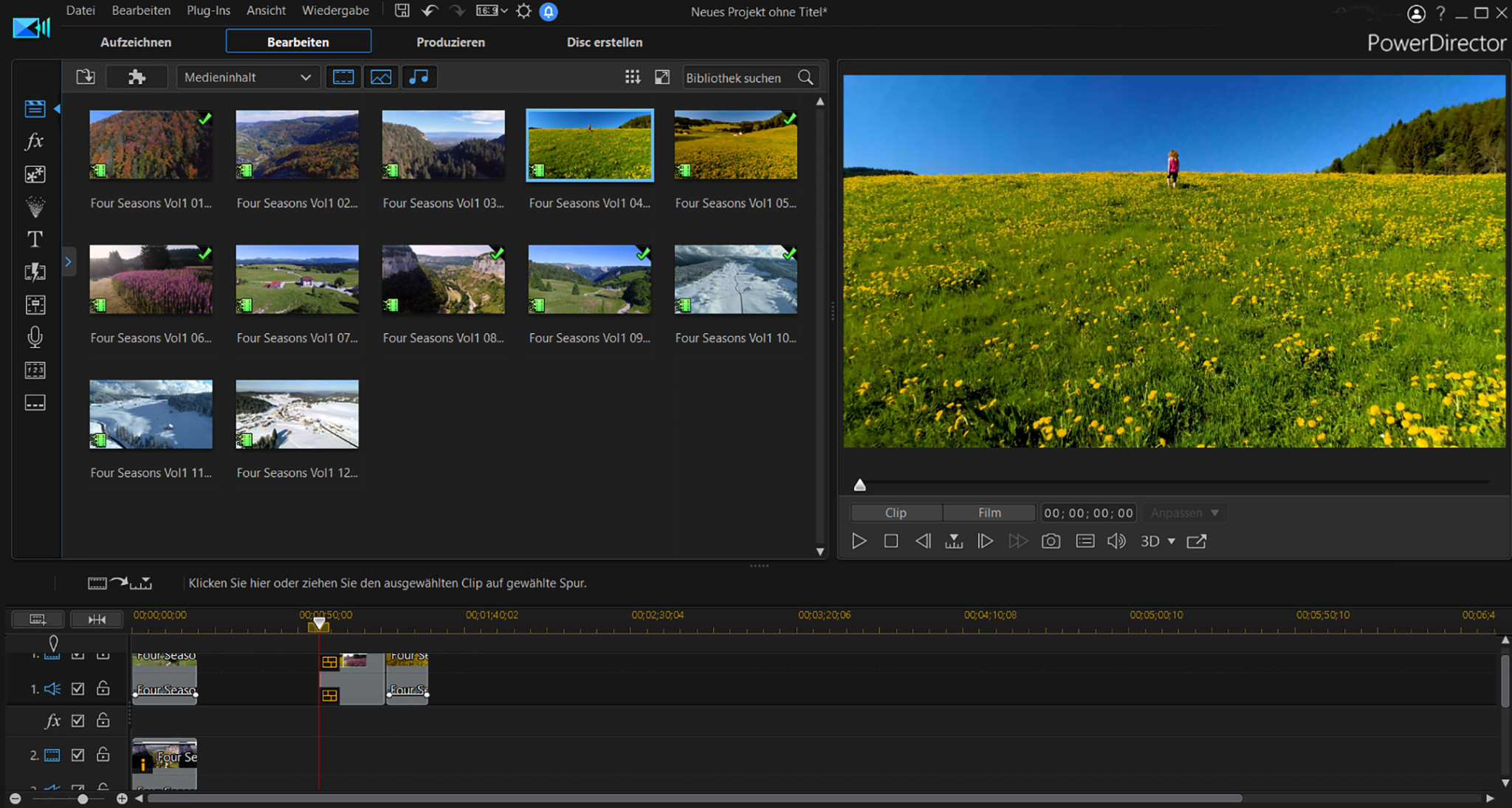The image size is (1512, 808).
Task: Toggle image filter in media library
Action: [381, 77]
